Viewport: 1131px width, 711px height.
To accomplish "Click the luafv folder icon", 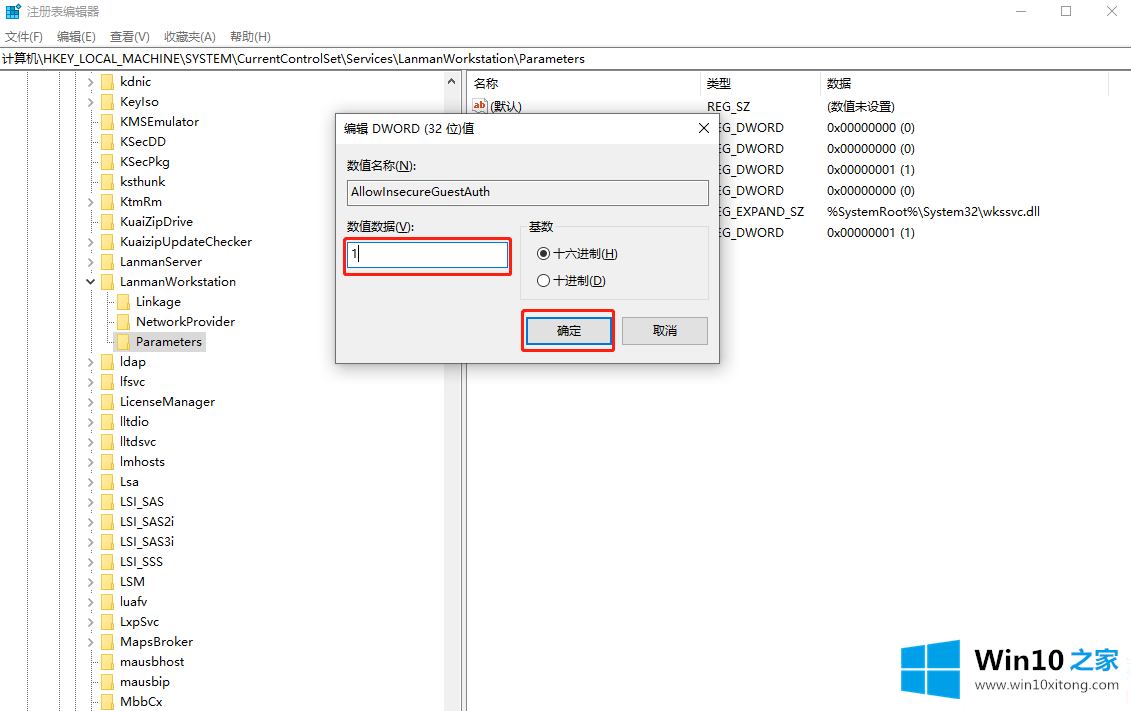I will coord(107,602).
